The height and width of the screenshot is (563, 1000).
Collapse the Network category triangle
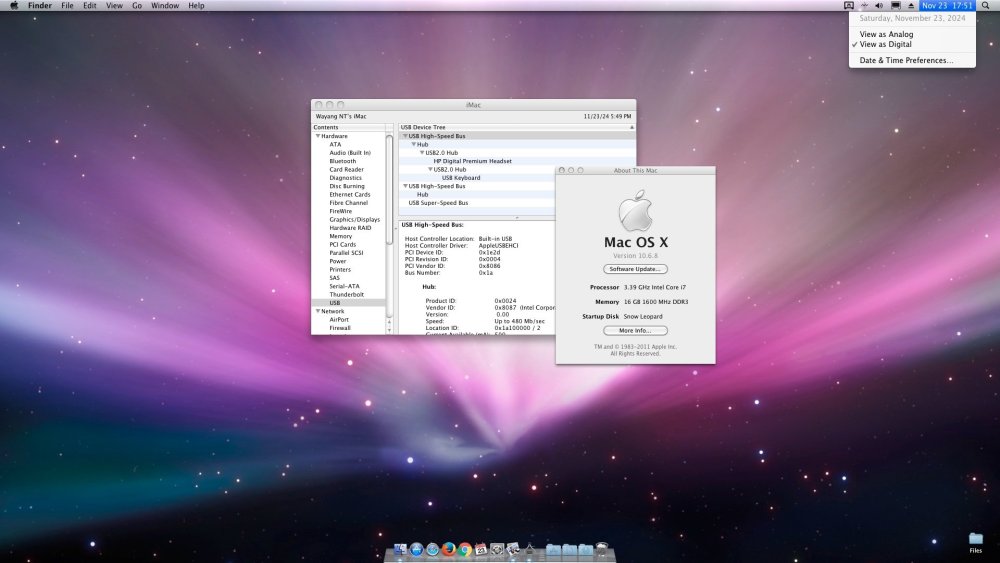(x=318, y=311)
